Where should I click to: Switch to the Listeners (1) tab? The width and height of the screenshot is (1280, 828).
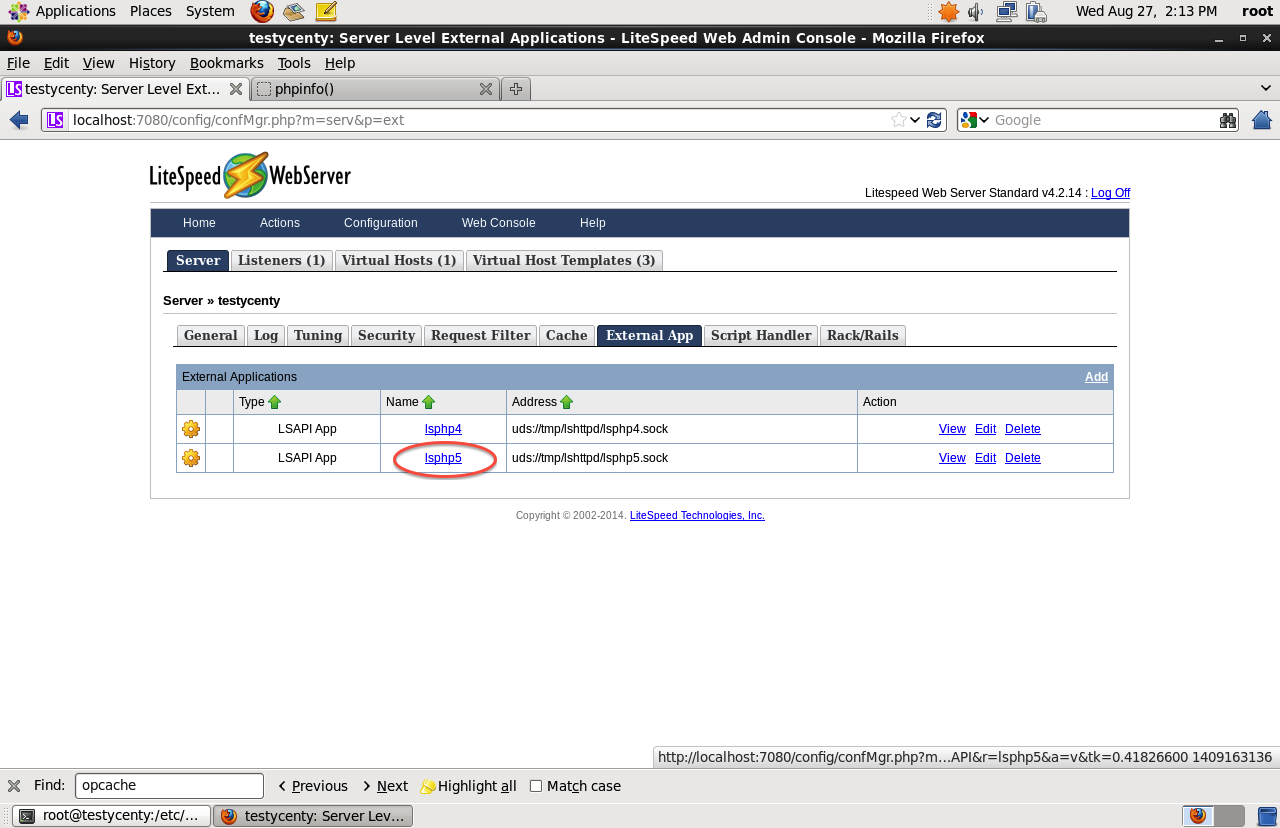[x=282, y=260]
